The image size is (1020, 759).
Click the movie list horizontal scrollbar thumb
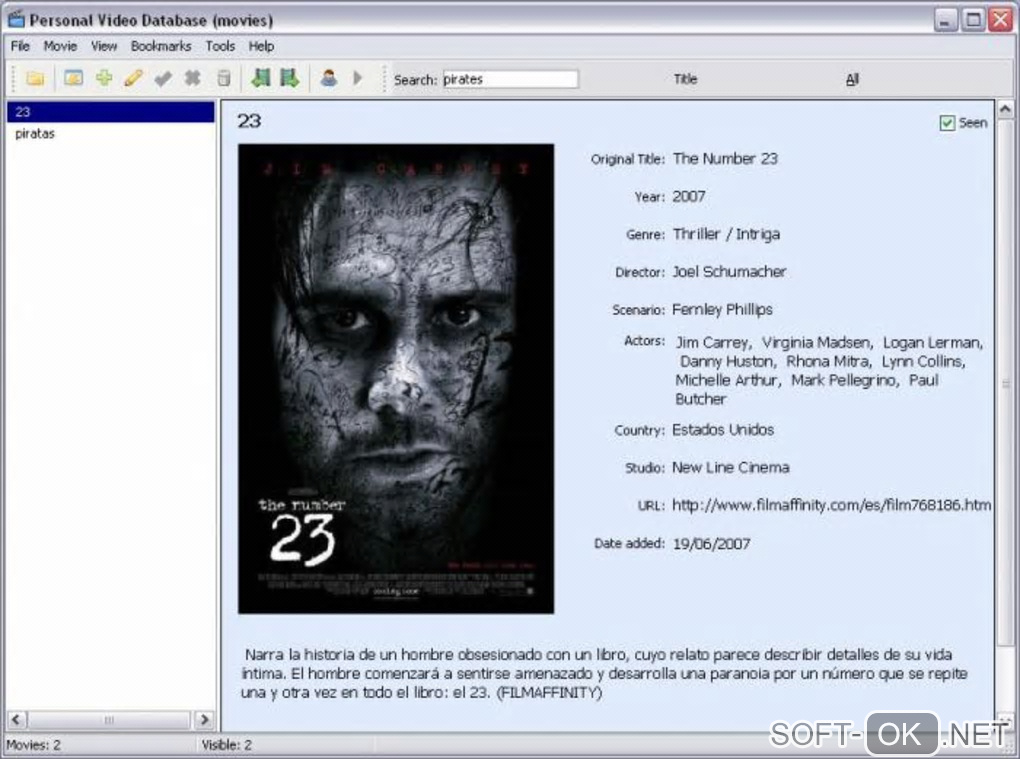109,719
